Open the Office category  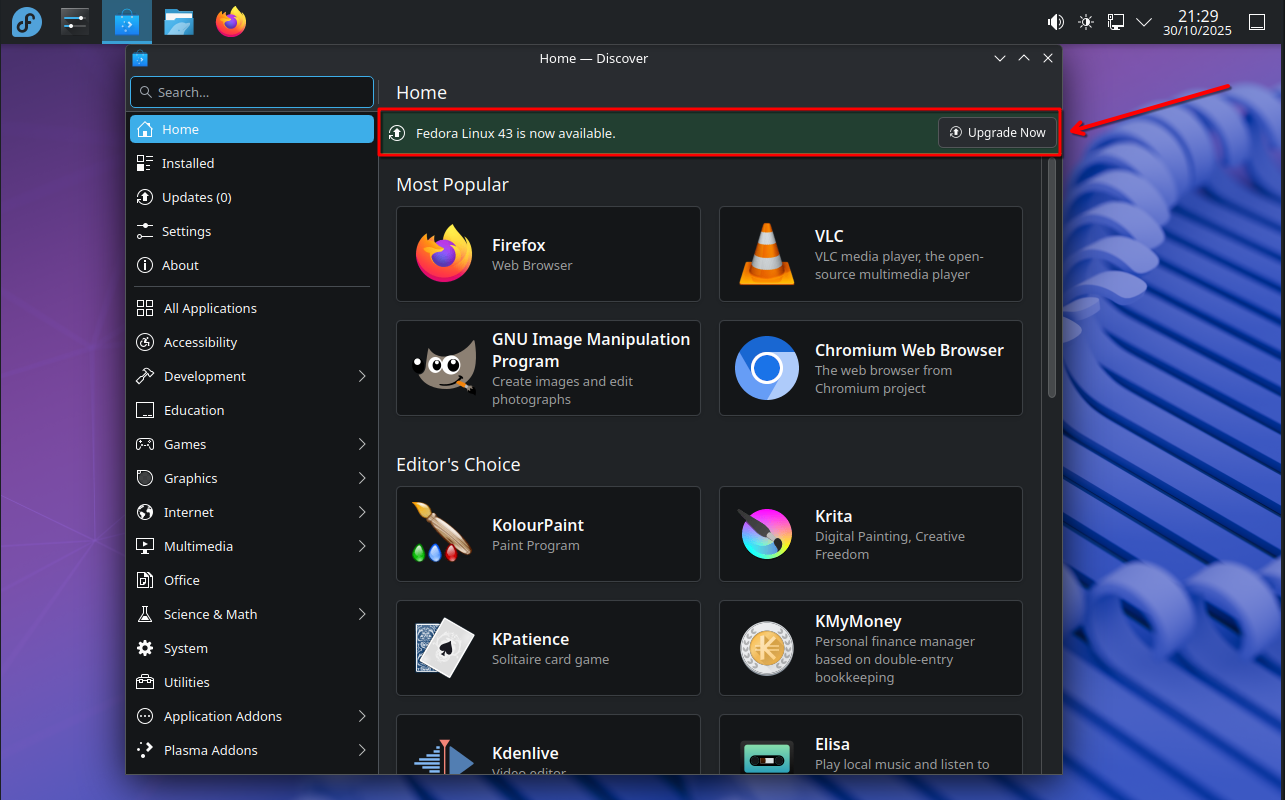(x=183, y=579)
